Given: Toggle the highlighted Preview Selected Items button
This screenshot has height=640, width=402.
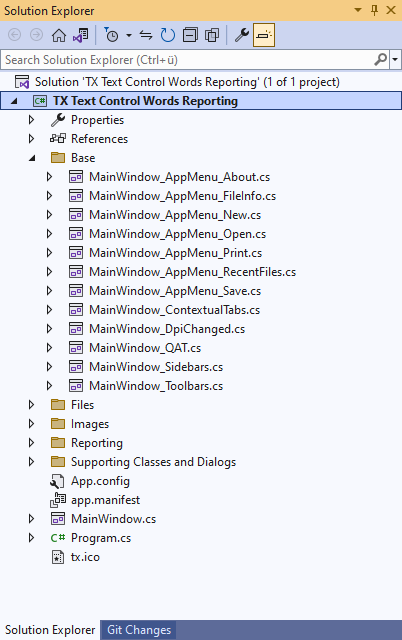Looking at the screenshot, I should tap(264, 35).
